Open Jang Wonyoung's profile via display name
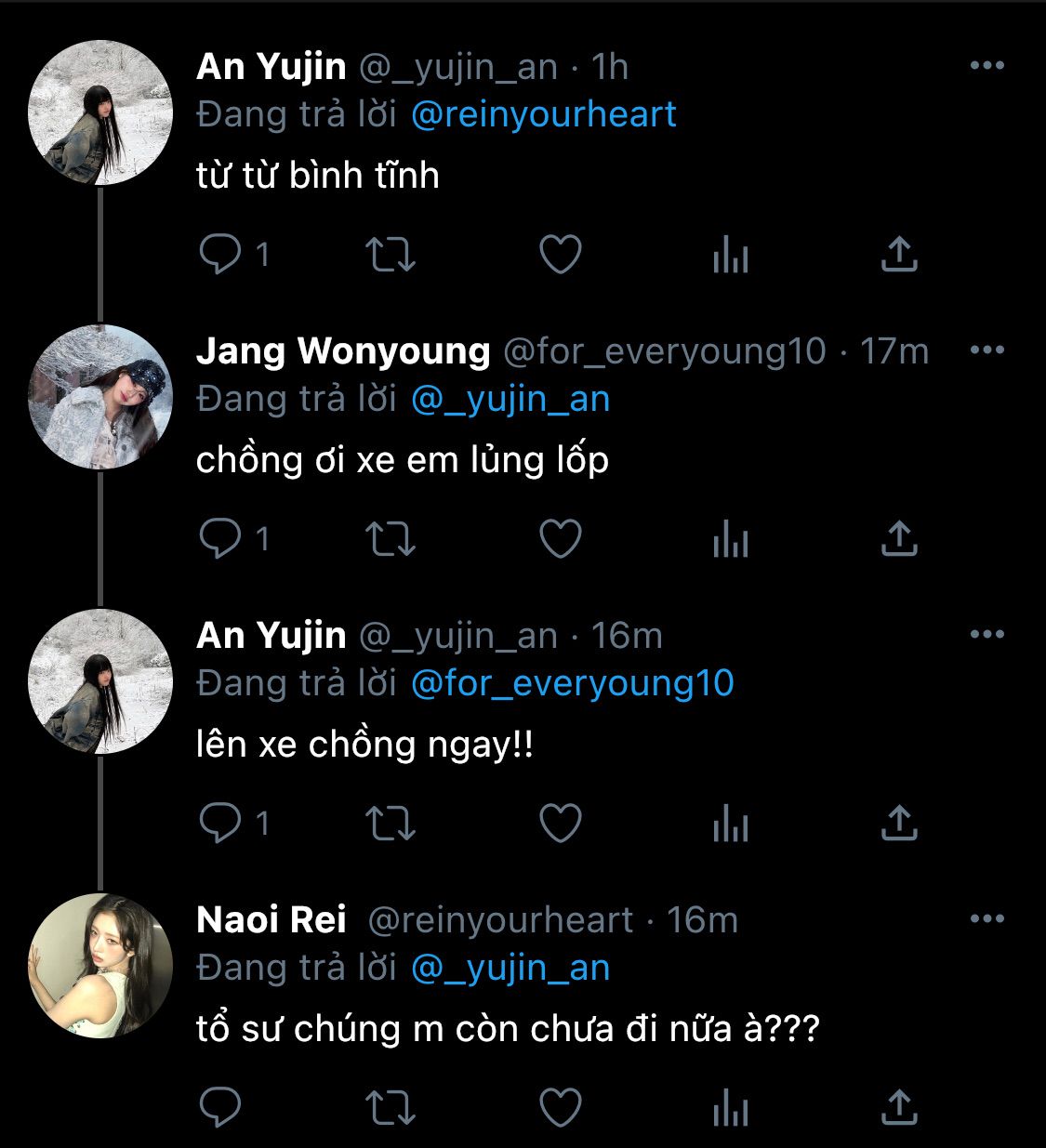Image resolution: width=1046 pixels, height=1148 pixels. (x=343, y=351)
